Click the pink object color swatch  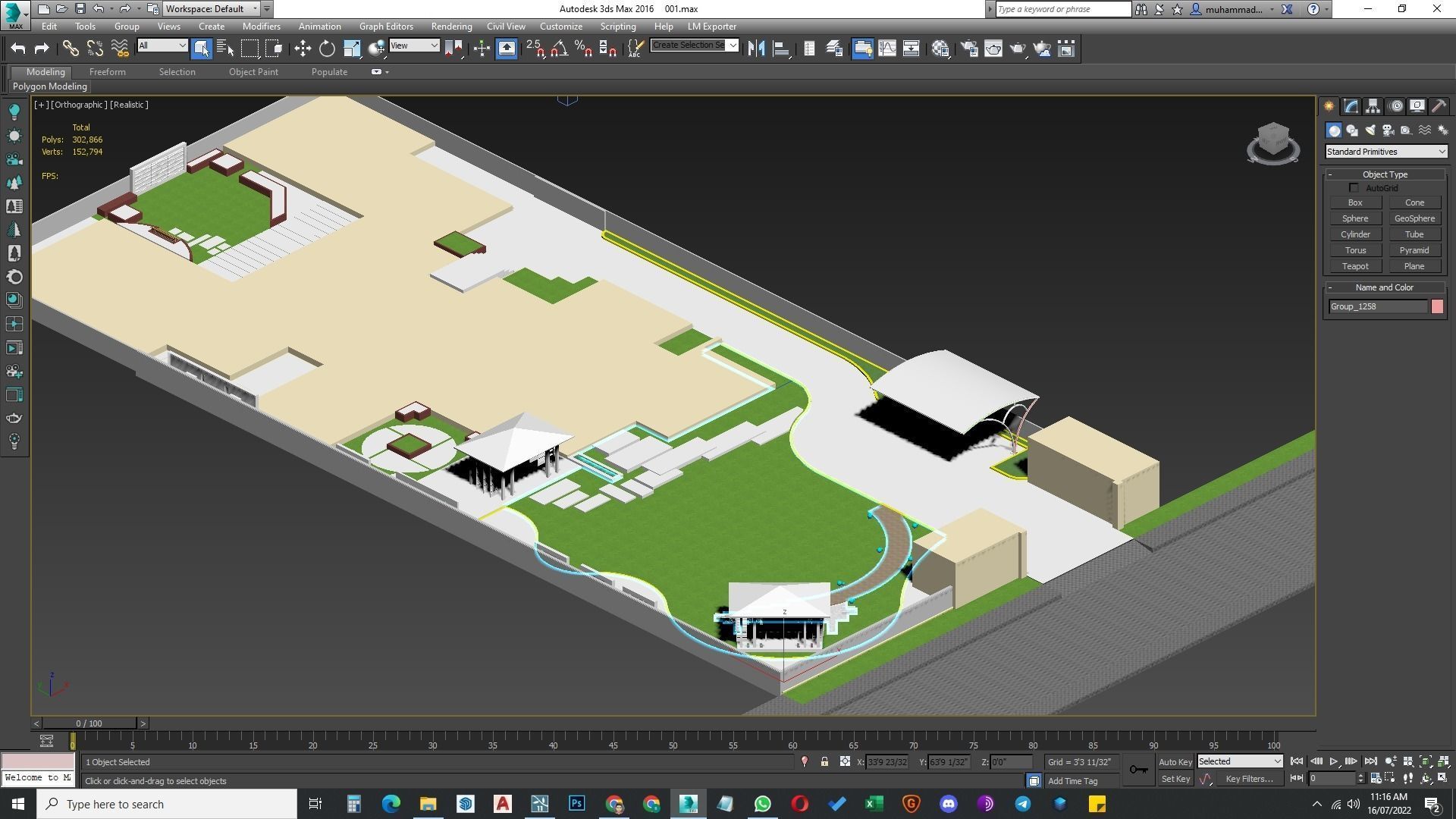1436,306
